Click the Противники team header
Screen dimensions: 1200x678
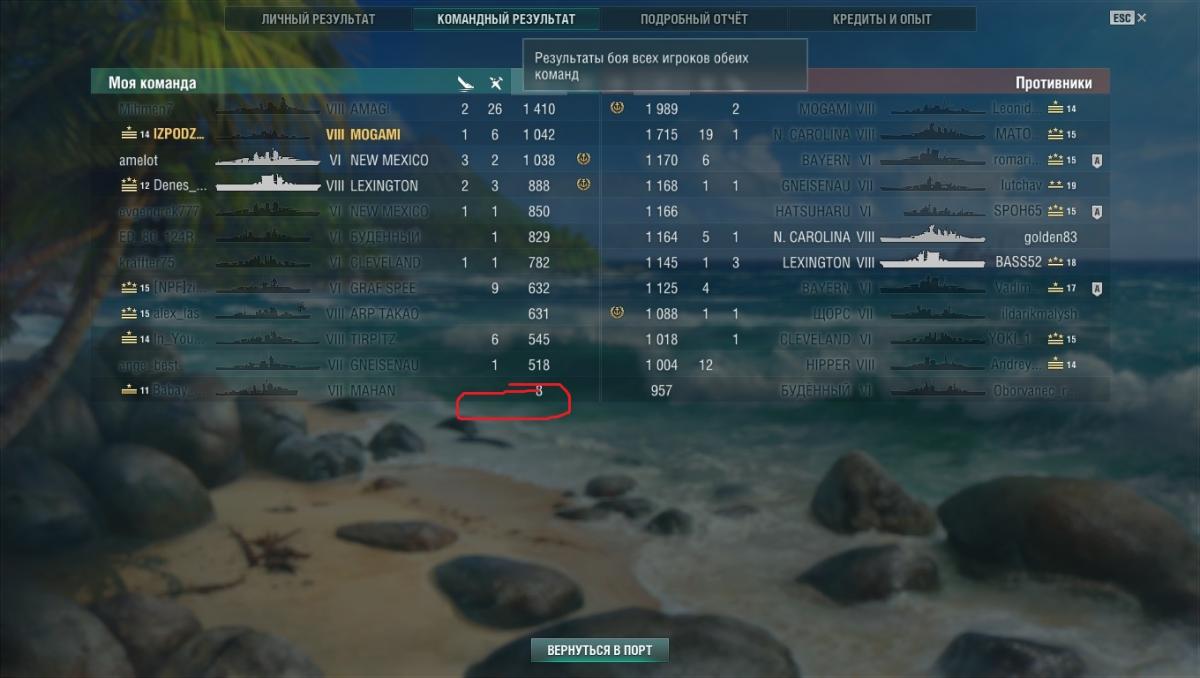(1053, 83)
